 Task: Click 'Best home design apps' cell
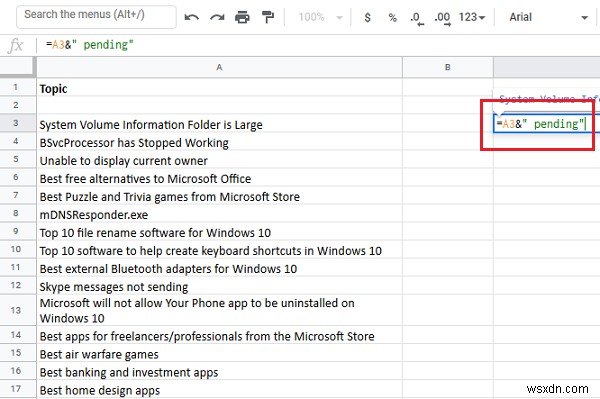click(219, 389)
